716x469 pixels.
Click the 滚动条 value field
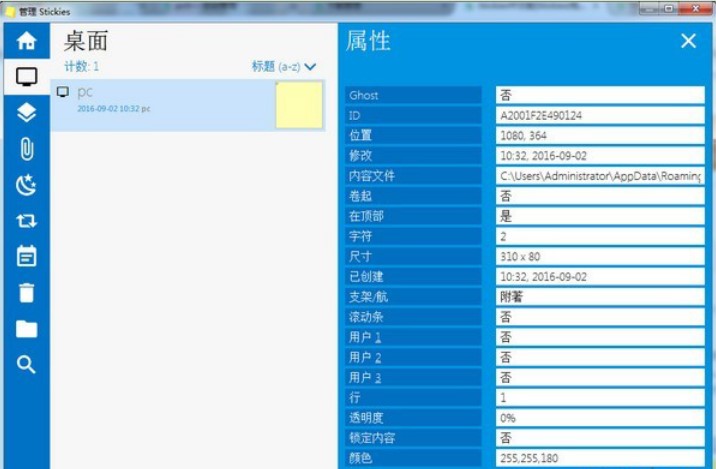600,317
